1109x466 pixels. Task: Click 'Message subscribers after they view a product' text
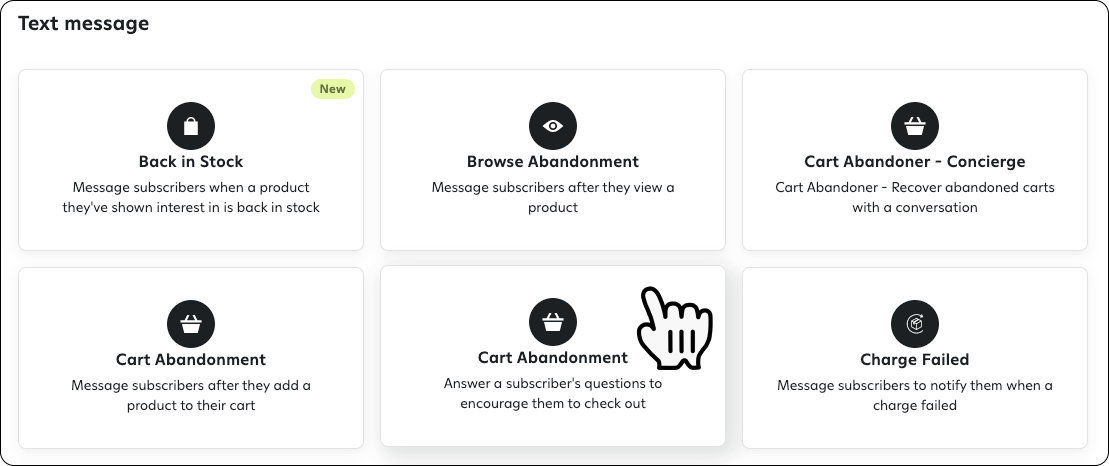click(553, 197)
